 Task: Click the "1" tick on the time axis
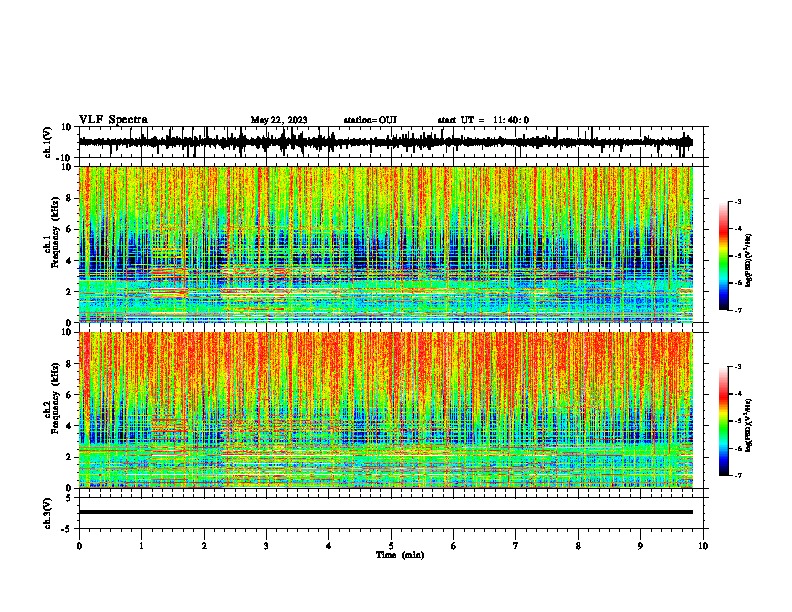(142, 546)
